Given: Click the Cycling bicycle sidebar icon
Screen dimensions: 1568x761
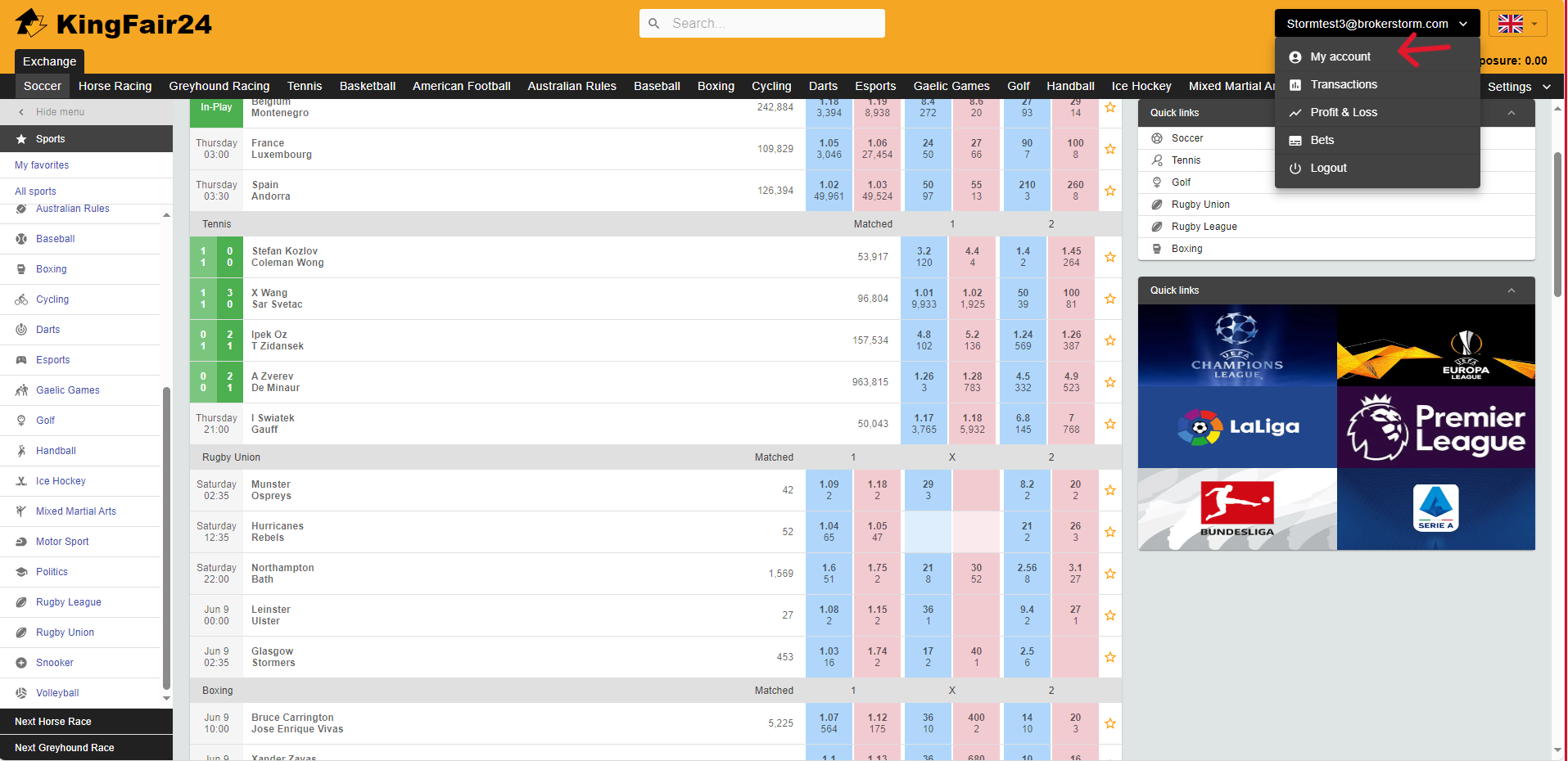Looking at the screenshot, I should [21, 299].
